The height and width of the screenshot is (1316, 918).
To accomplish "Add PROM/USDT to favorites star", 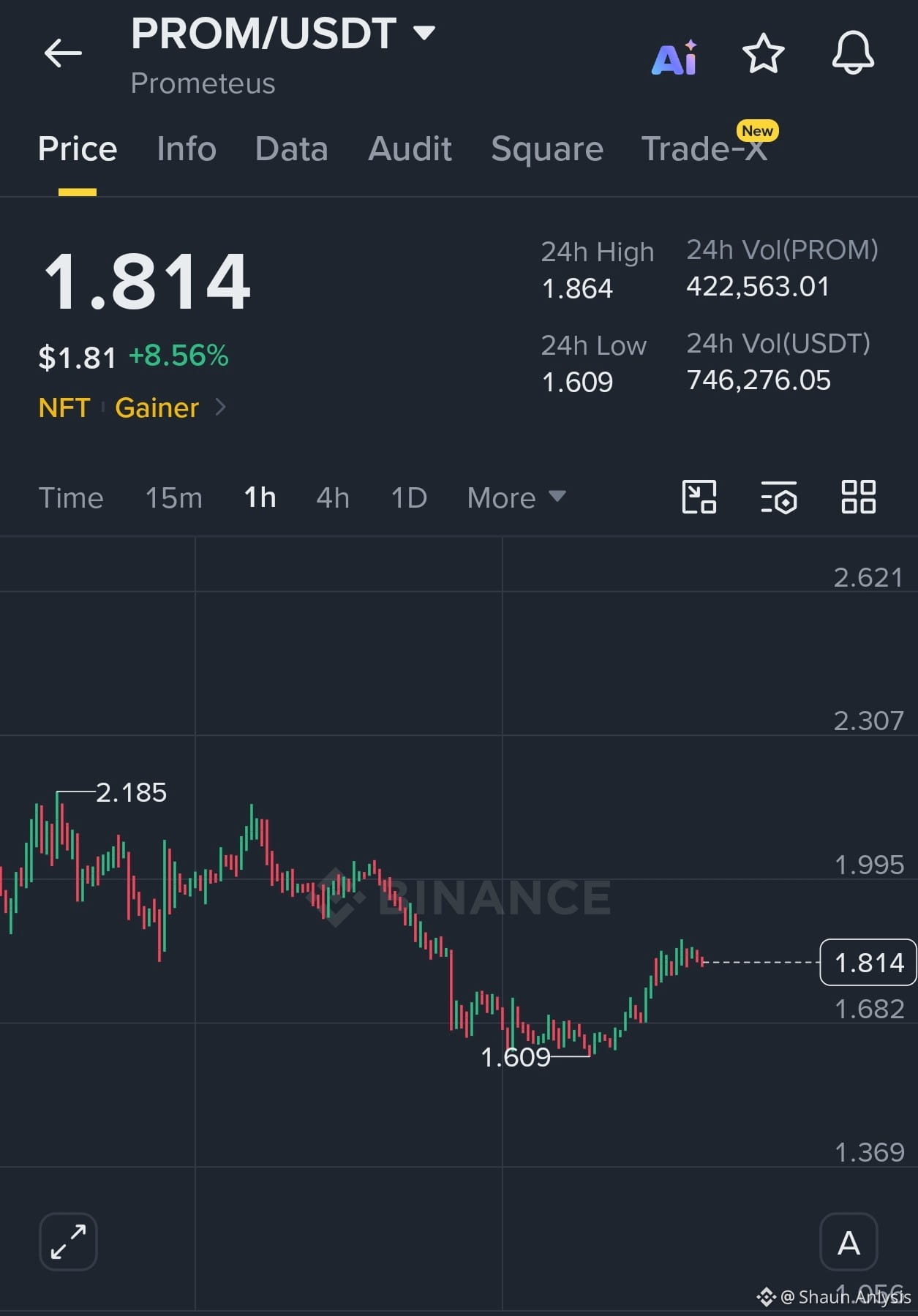I will [763, 53].
